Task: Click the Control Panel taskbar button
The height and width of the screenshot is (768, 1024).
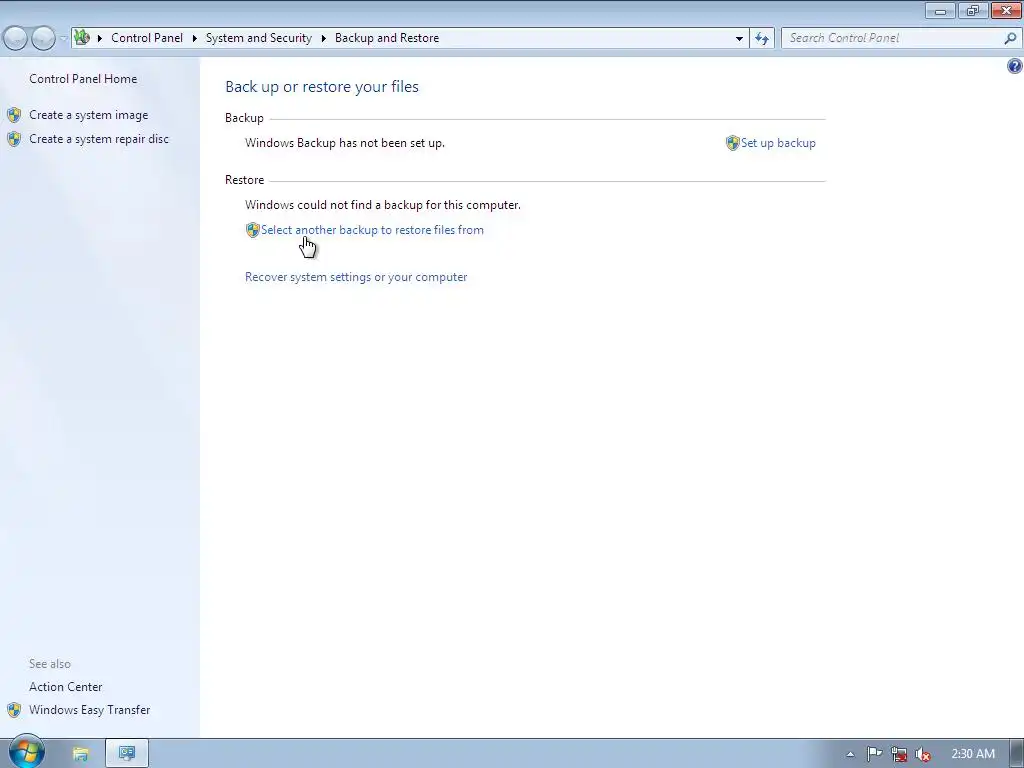Action: pos(127,754)
